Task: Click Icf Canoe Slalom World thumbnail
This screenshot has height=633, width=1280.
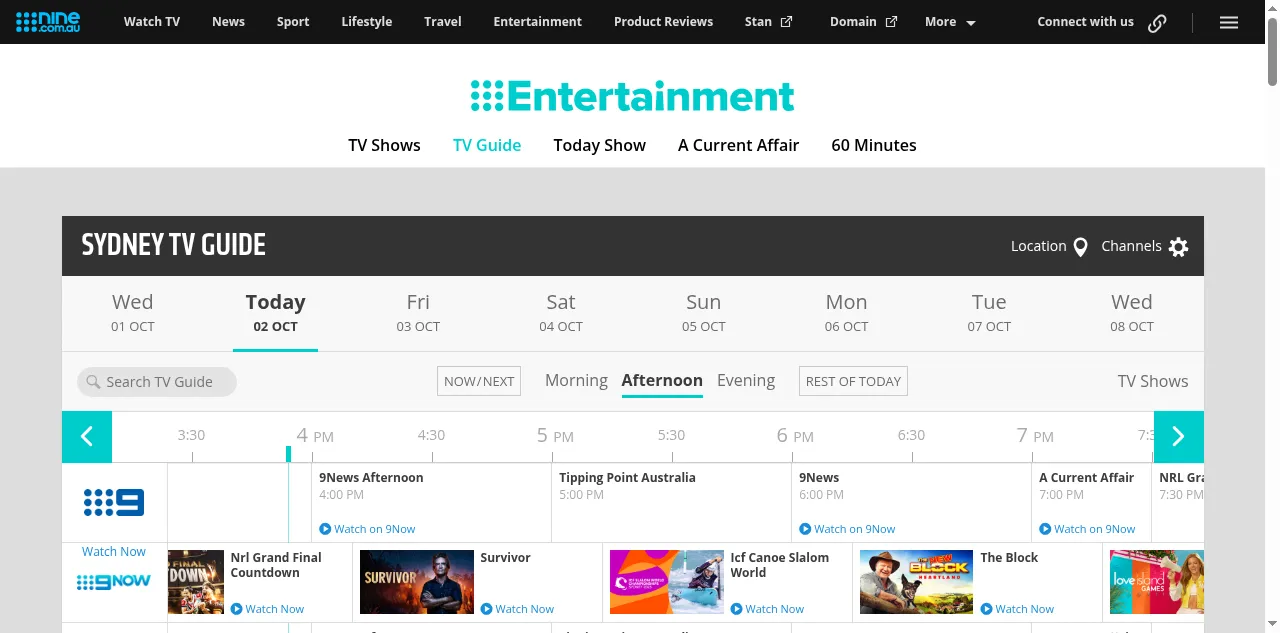Action: coord(667,582)
